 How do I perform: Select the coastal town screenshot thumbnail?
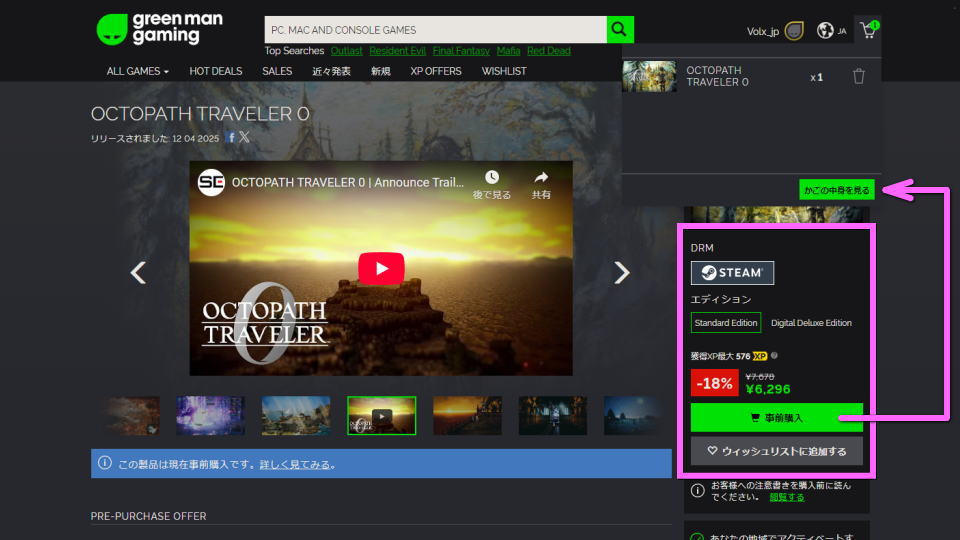[x=296, y=416]
